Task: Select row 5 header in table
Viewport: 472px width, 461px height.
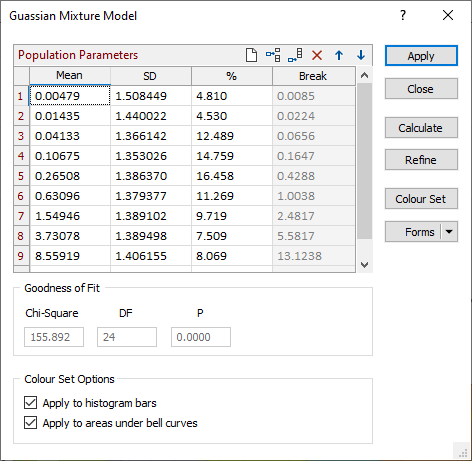Action: point(21,176)
